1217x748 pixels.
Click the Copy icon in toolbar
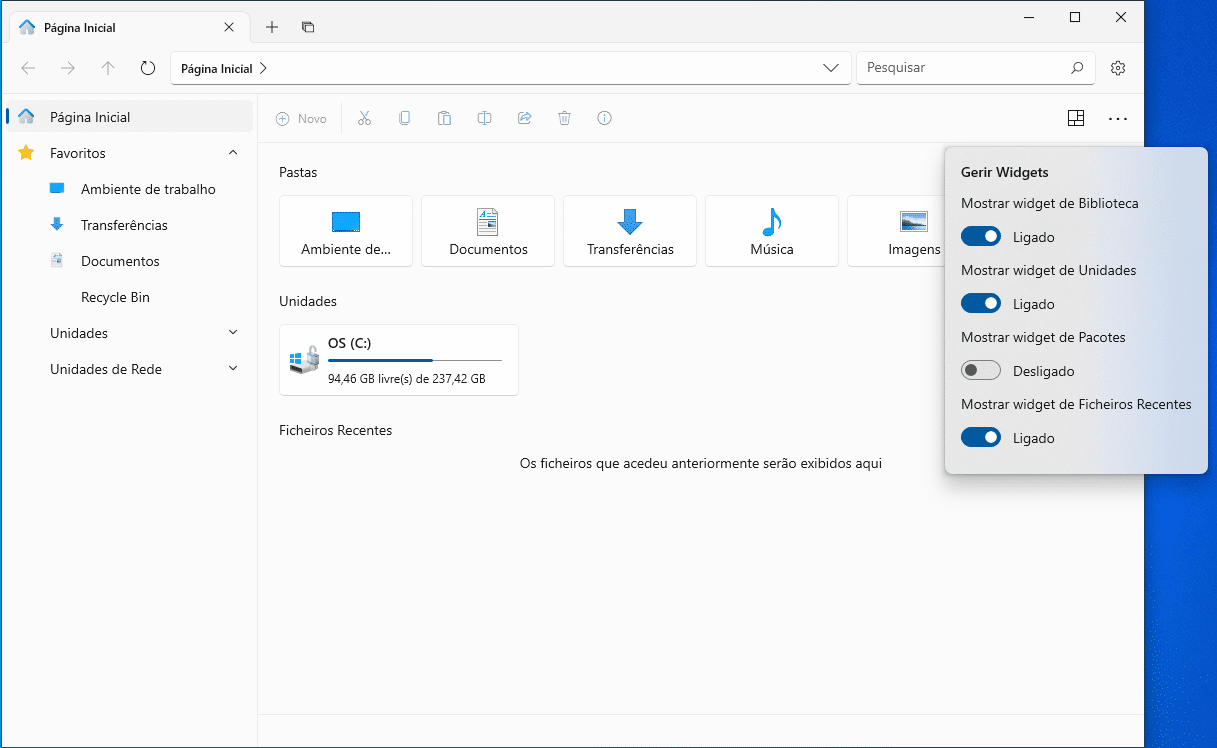click(x=404, y=118)
